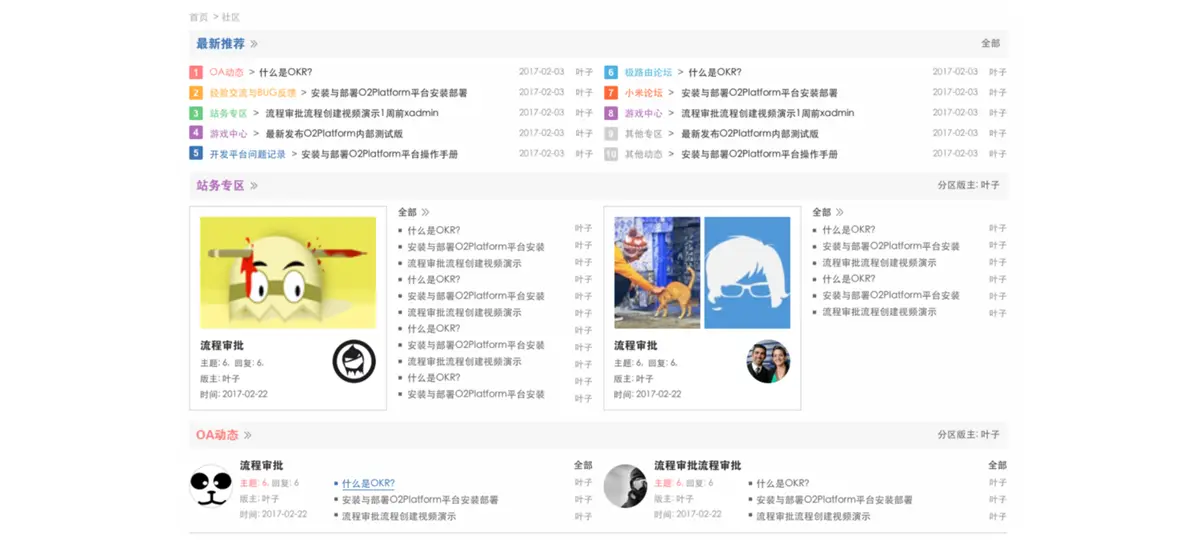The width and height of the screenshot is (1184, 542).
Task: Open the 极路由论坛 category link
Action: click(x=648, y=72)
